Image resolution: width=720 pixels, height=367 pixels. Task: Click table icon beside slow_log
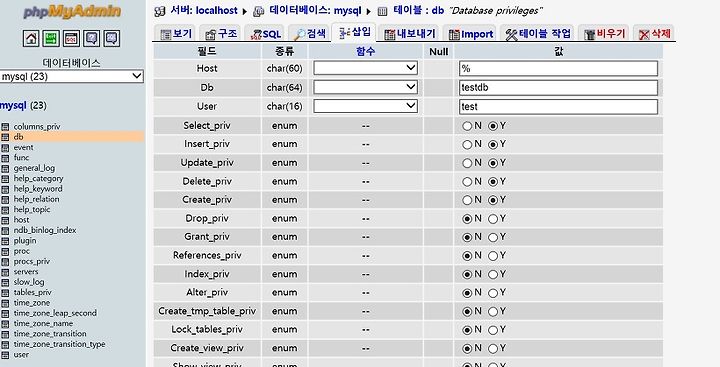[x=5, y=282]
